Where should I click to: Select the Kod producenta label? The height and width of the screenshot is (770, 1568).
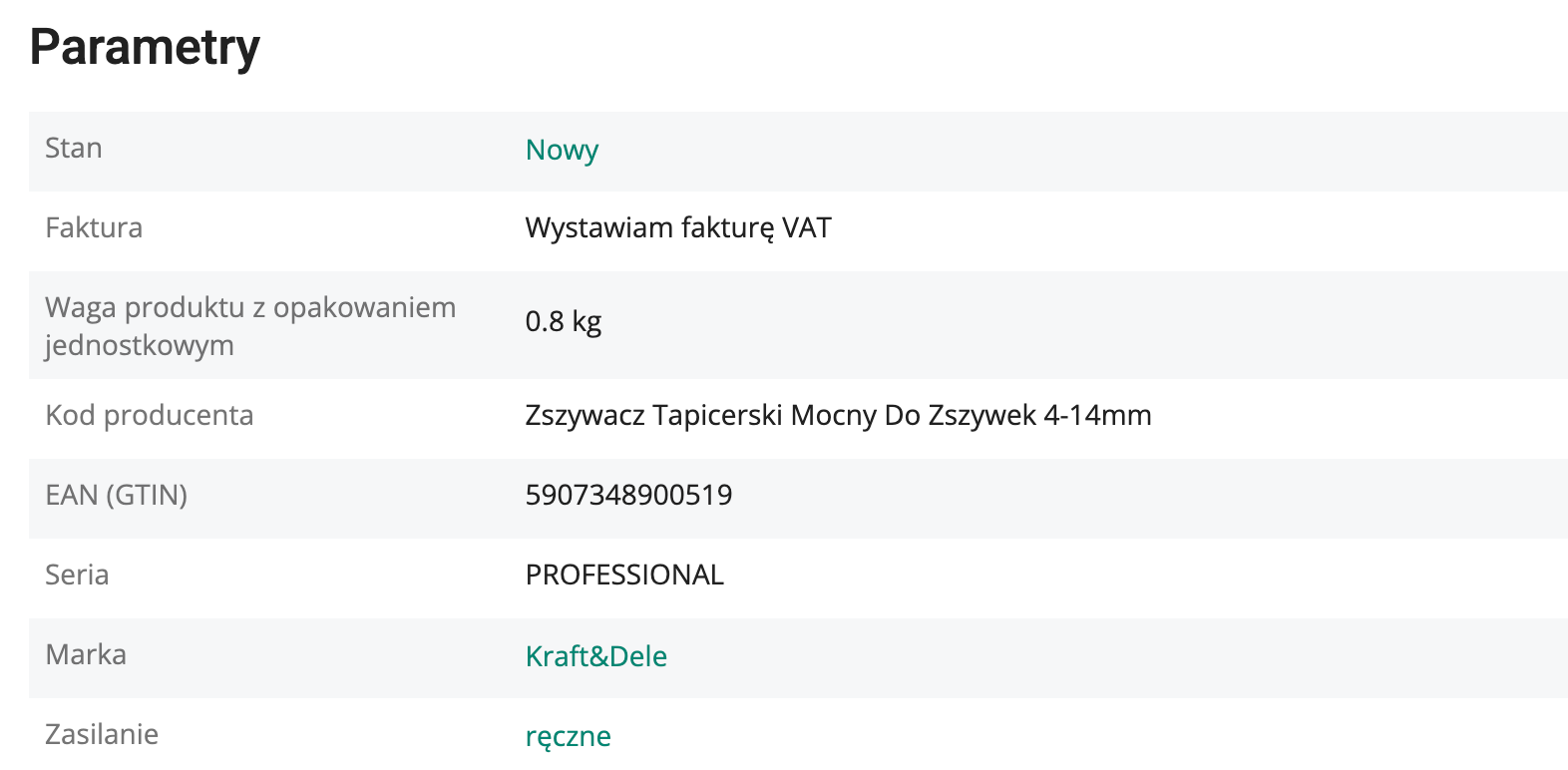(150, 415)
